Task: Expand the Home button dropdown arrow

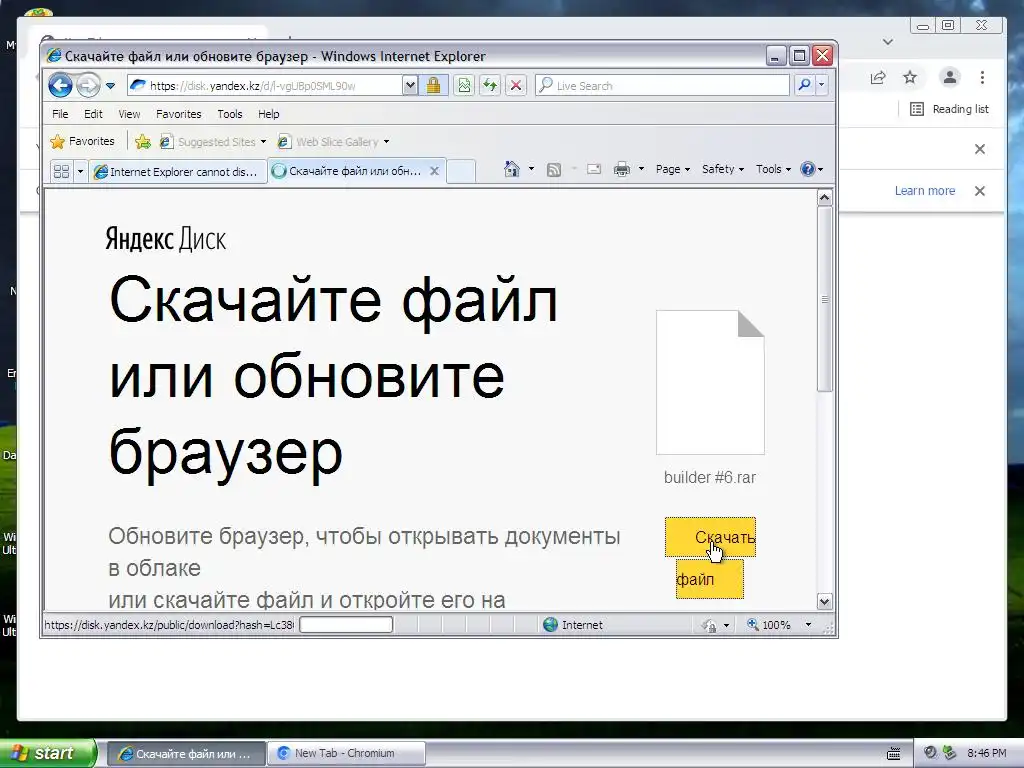Action: (531, 169)
